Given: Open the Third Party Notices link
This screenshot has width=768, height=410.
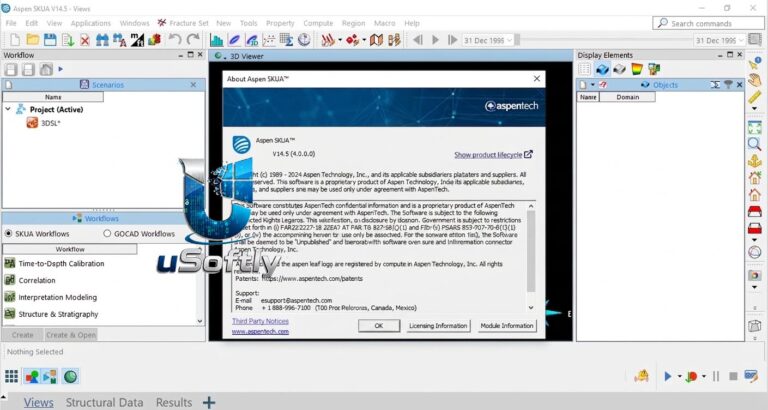Looking at the screenshot, I should pos(260,321).
